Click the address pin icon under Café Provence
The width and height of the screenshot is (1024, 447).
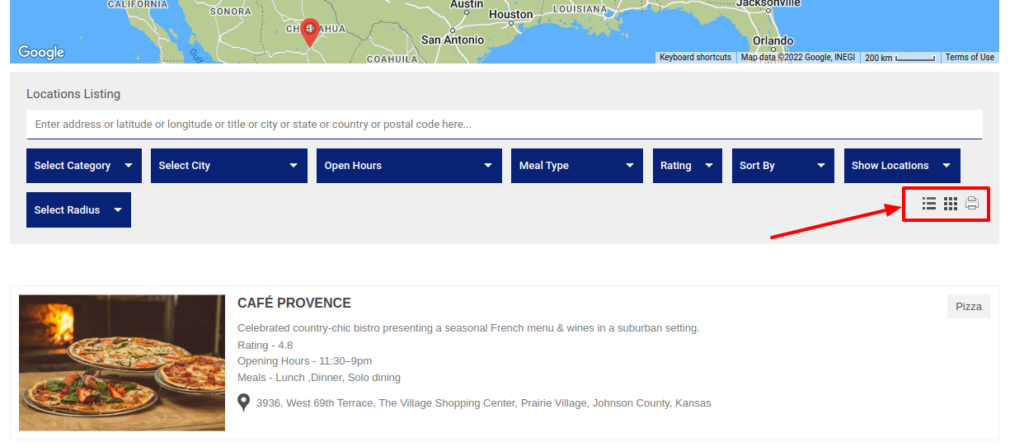coord(244,402)
